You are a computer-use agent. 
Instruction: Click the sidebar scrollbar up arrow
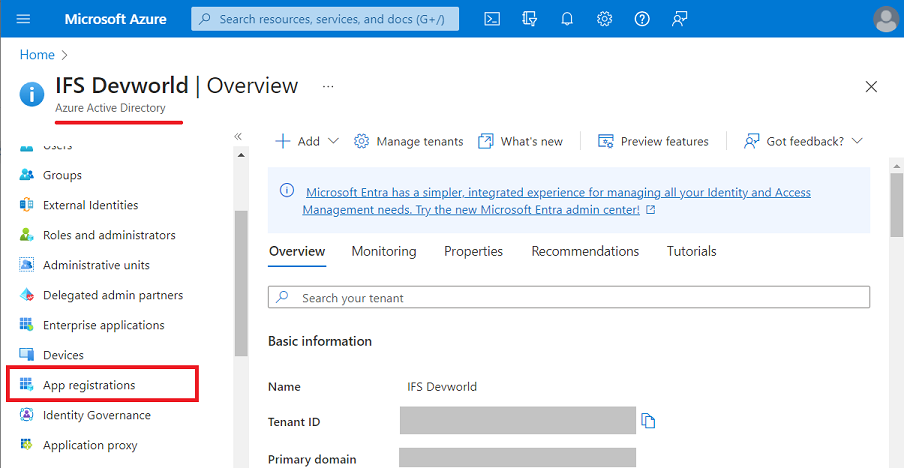pos(241,154)
